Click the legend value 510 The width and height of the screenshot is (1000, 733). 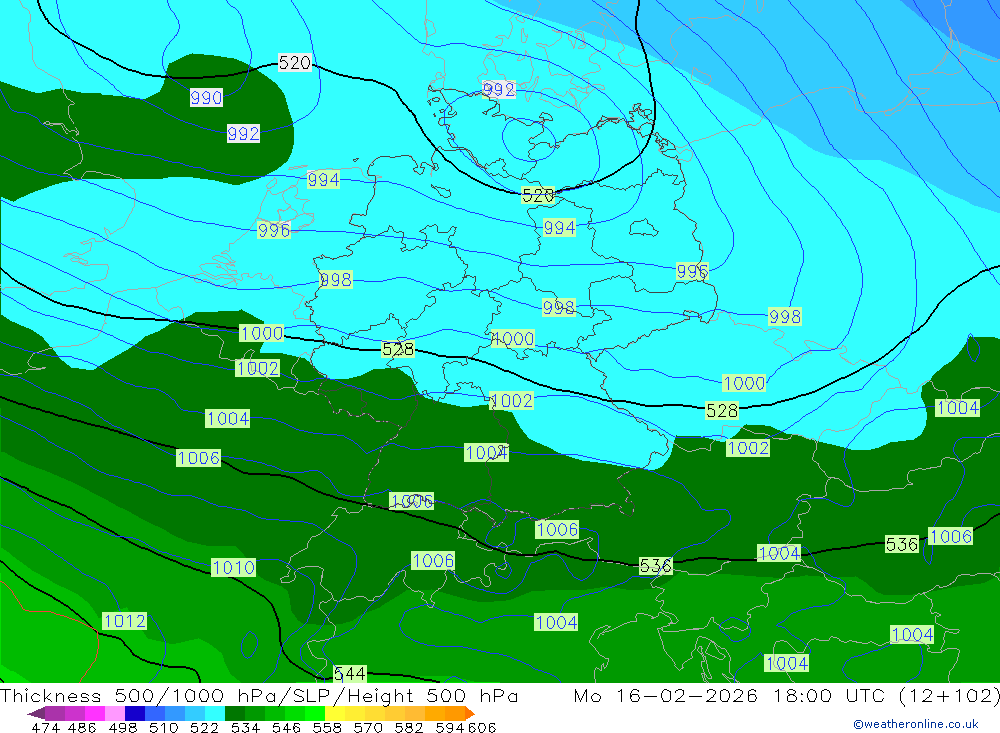(164, 727)
